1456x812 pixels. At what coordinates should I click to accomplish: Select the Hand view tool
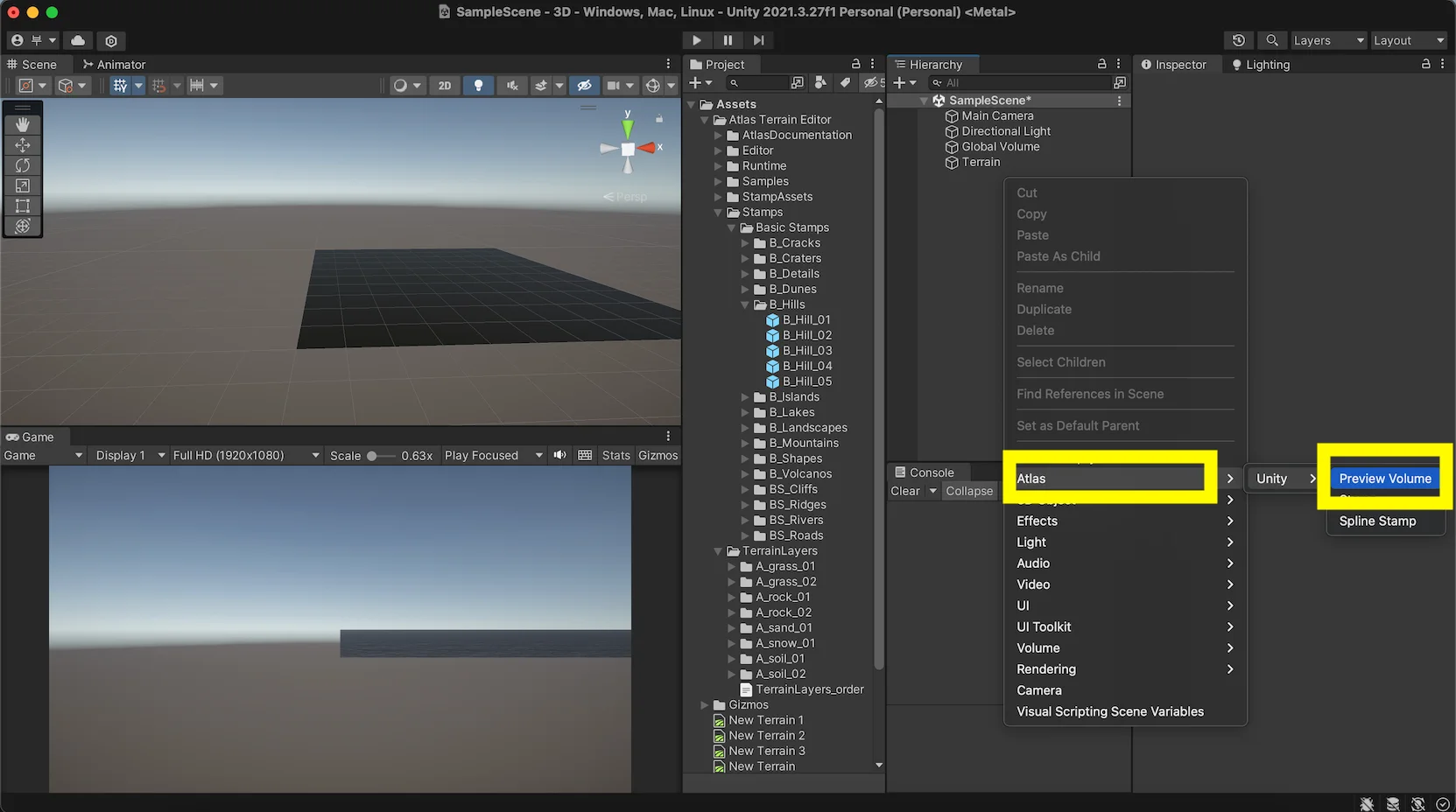pyautogui.click(x=23, y=125)
